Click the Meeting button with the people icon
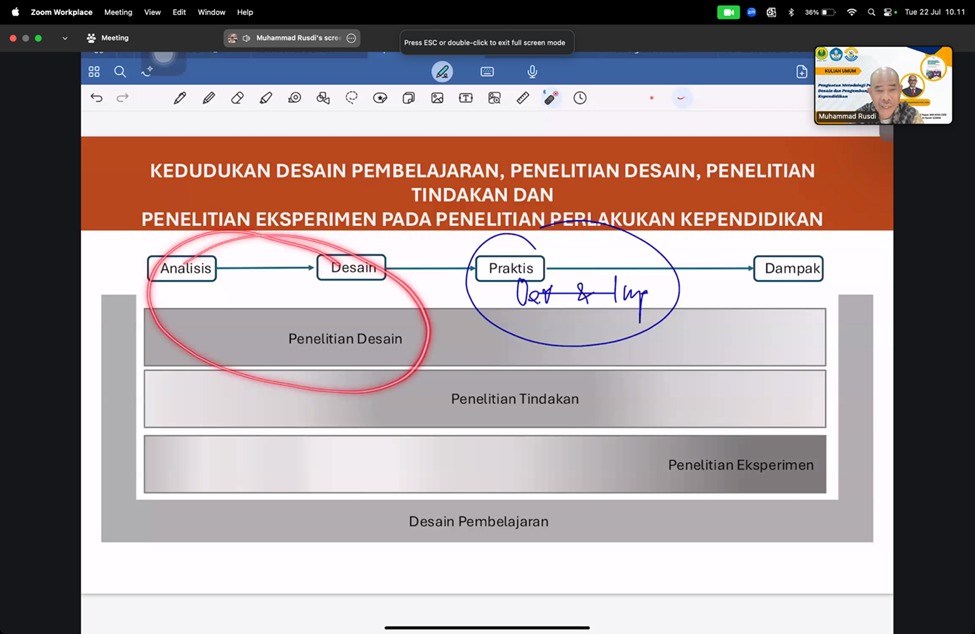 click(107, 38)
